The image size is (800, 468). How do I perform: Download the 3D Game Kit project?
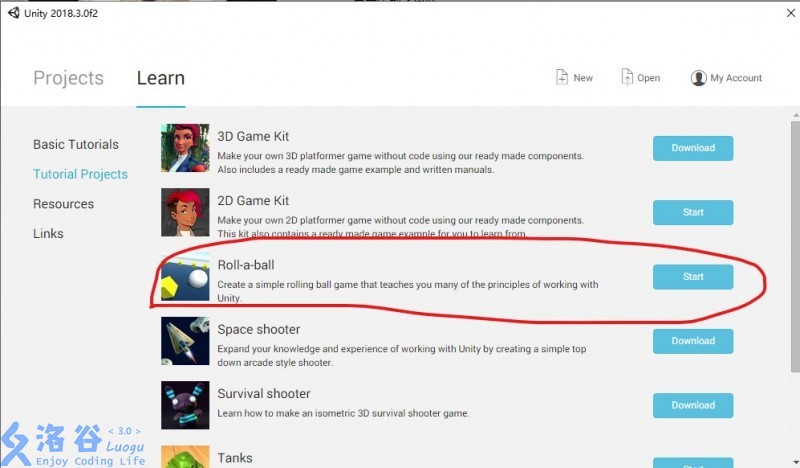[x=693, y=148]
